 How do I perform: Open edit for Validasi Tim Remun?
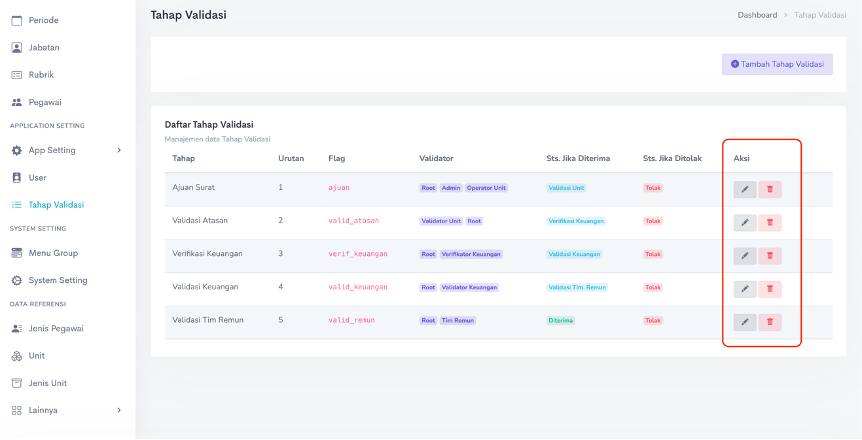click(x=745, y=322)
